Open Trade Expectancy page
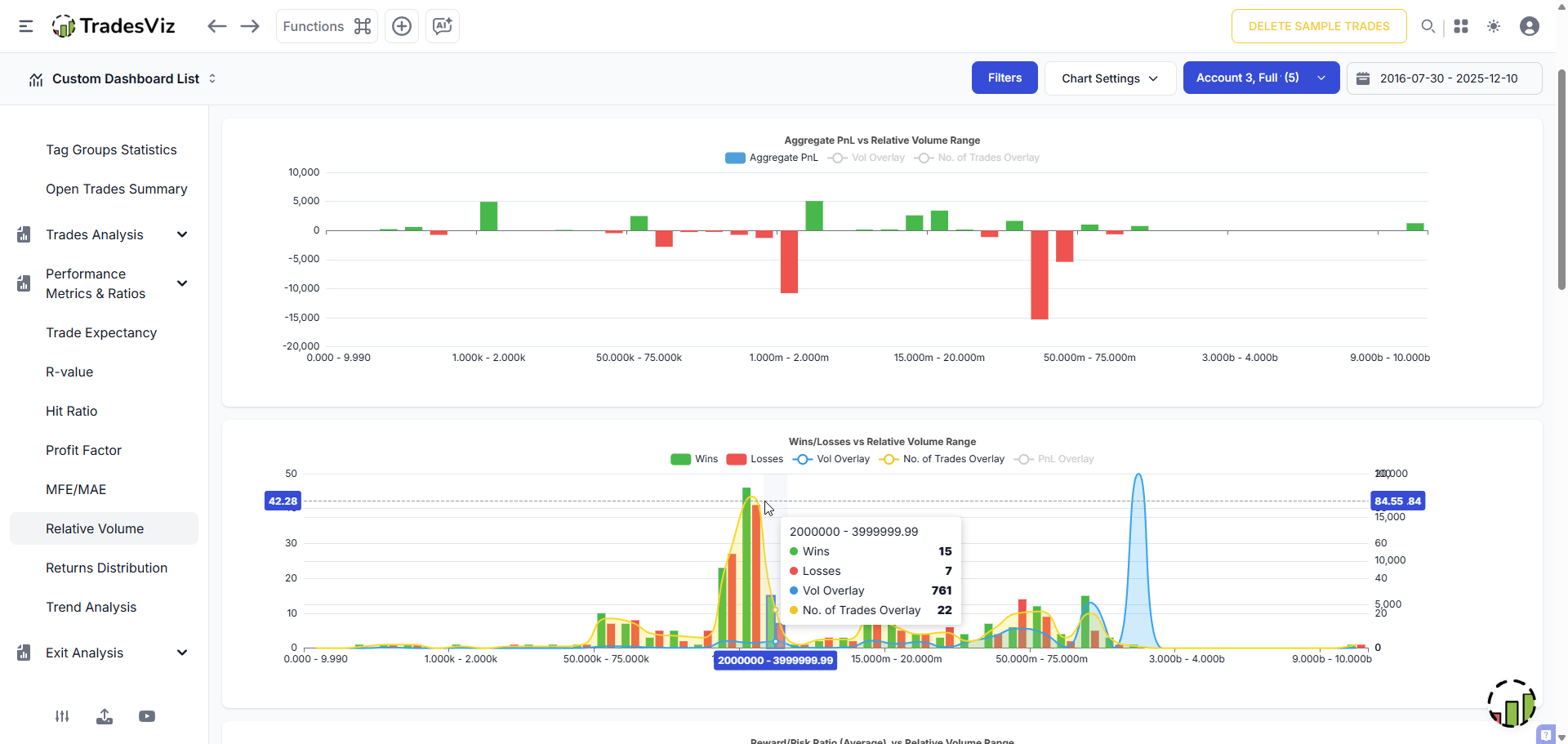This screenshot has width=1568, height=744. pyautogui.click(x=101, y=332)
